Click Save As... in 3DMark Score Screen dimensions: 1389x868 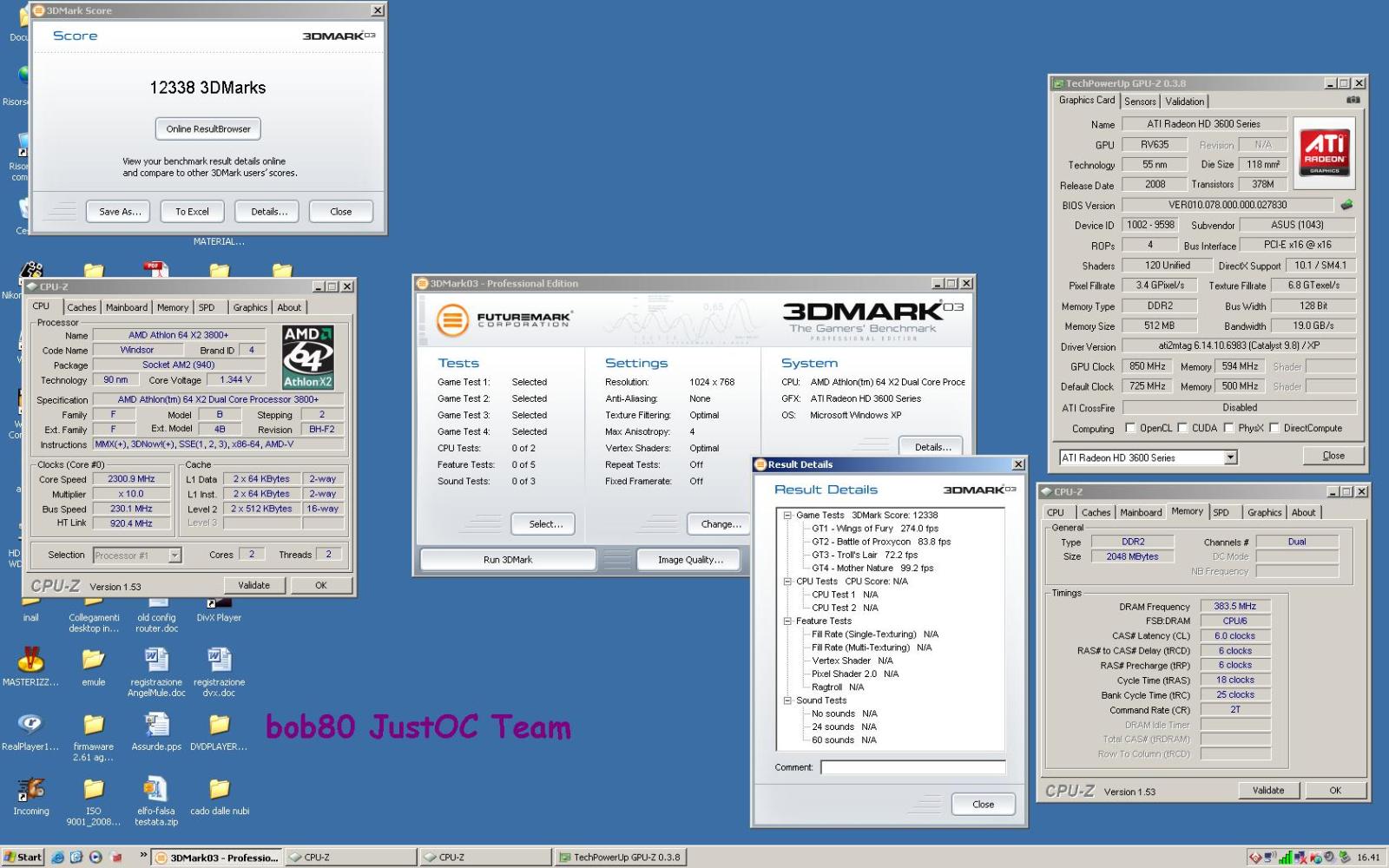coord(120,211)
